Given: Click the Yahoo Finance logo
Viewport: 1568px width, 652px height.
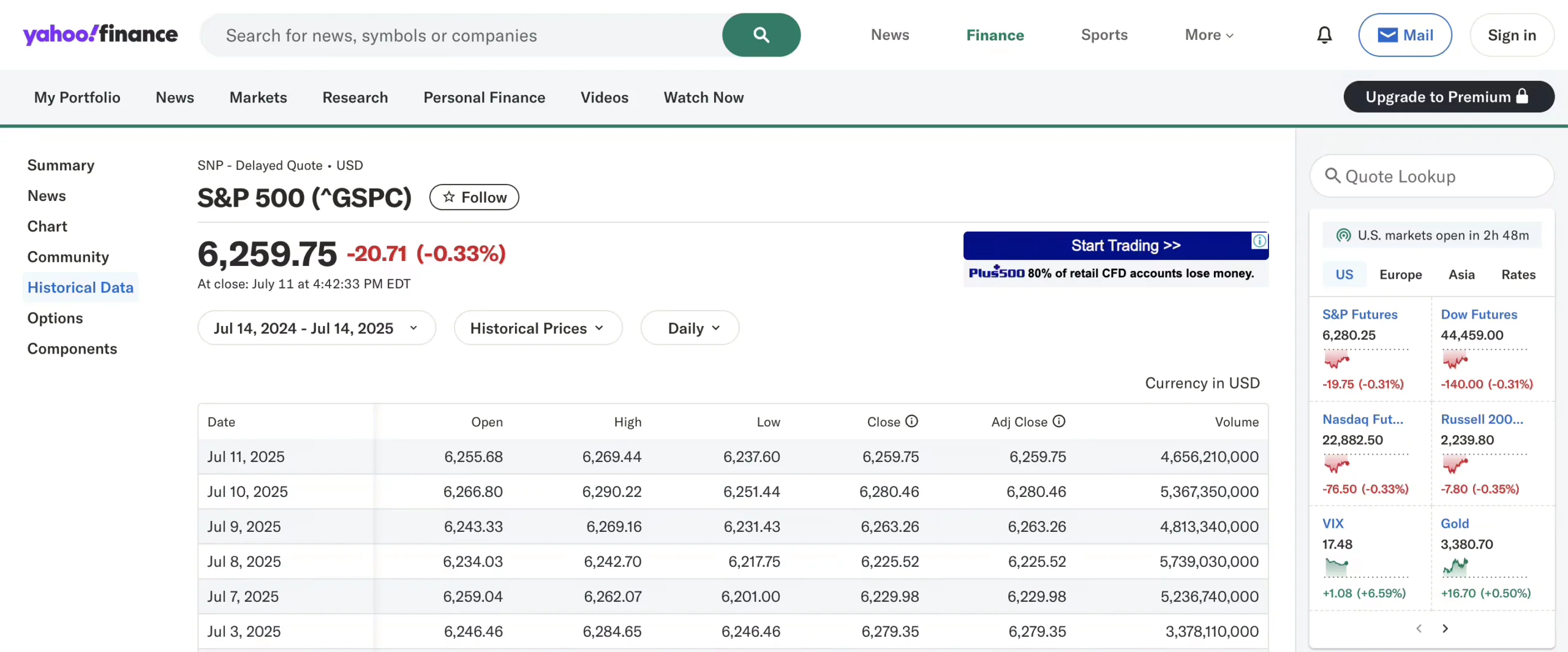Looking at the screenshot, I should 100,34.
